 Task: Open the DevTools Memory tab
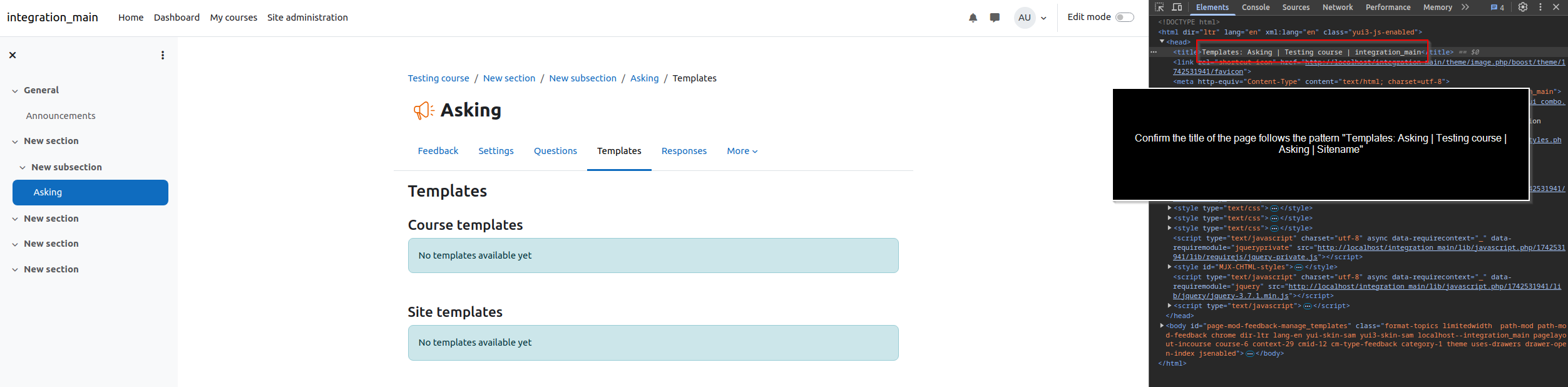pos(1438,8)
